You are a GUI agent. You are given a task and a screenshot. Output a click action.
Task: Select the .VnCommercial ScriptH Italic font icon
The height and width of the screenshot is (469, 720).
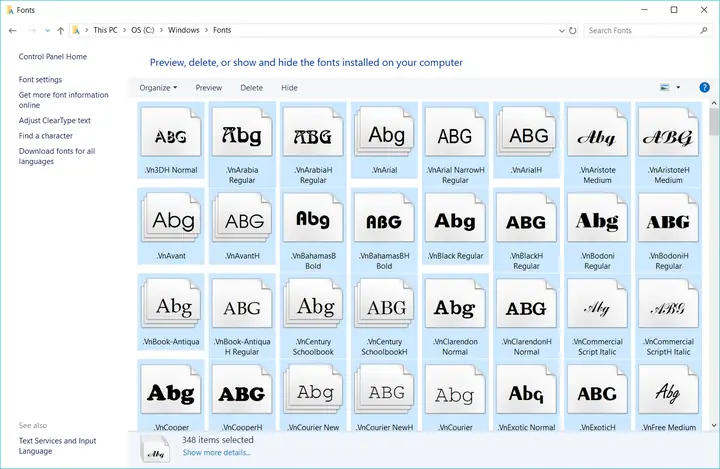(669, 304)
